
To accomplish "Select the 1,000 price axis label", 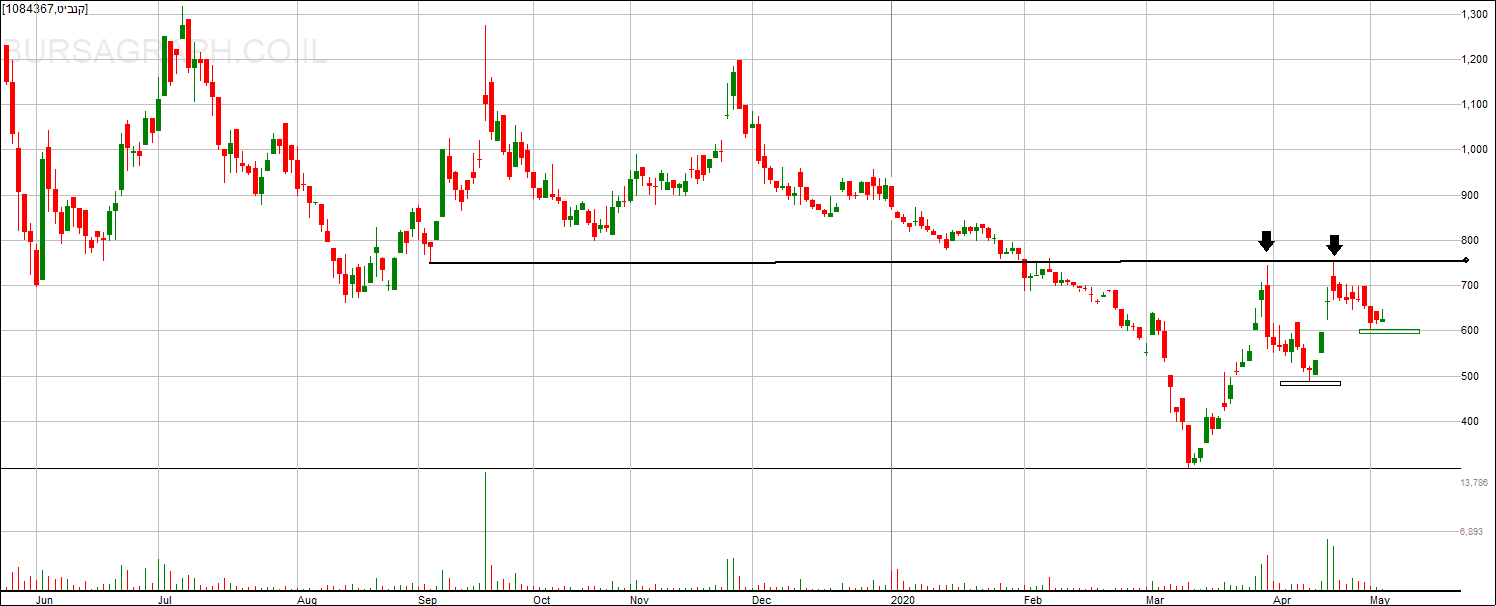I will [x=1475, y=150].
